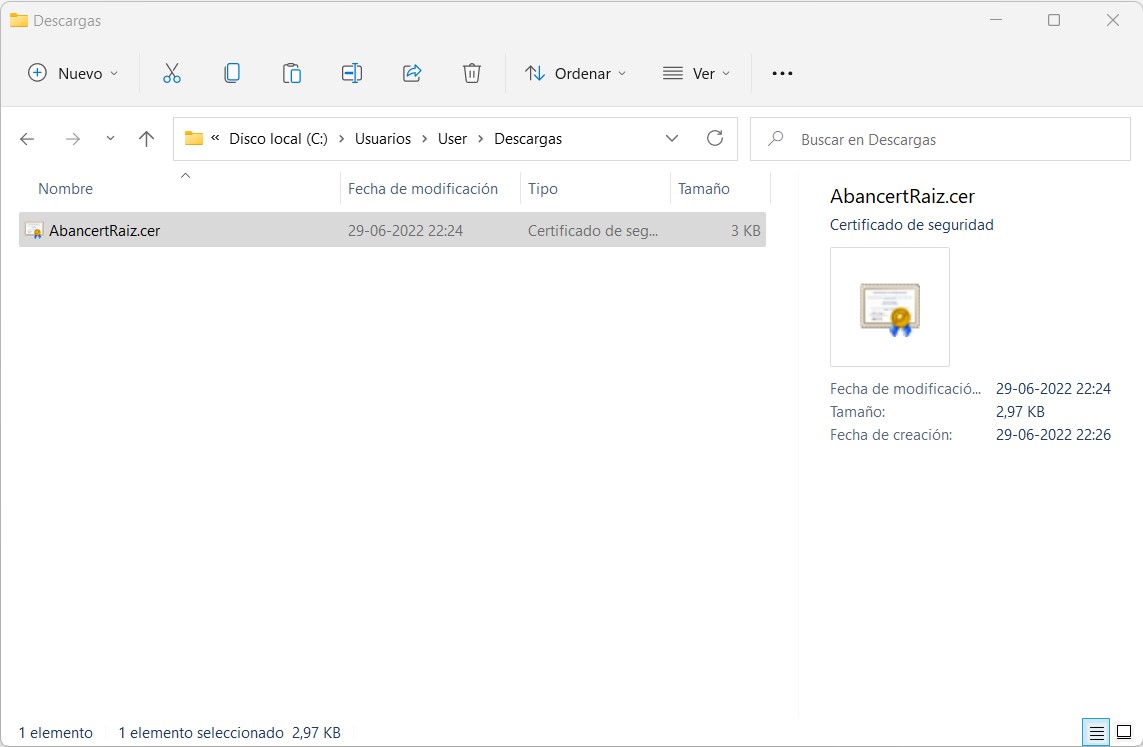Click the Rename icon in toolbar
Viewport: 1143px width, 747px height.
tap(351, 73)
